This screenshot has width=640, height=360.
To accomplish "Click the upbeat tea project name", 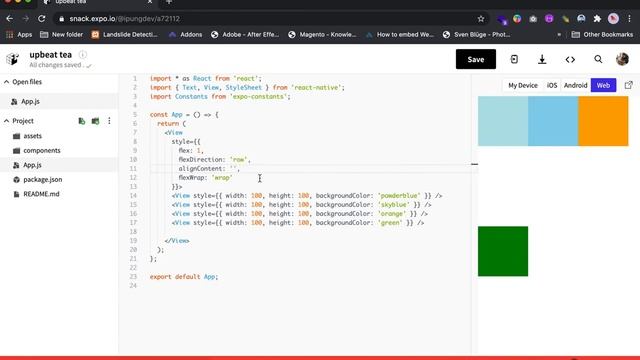I will tap(51, 55).
